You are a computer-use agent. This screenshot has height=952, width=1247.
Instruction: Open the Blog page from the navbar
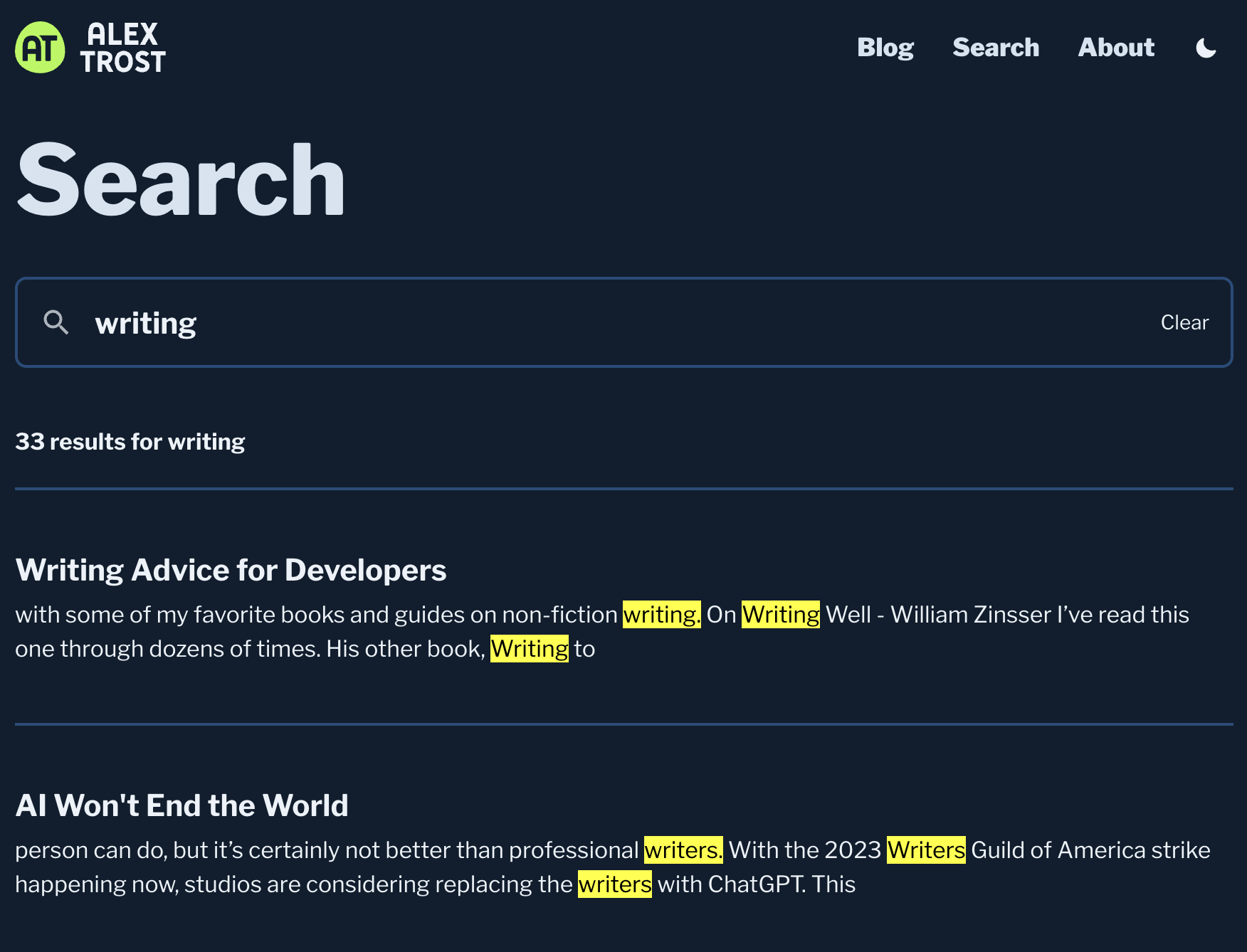tap(885, 48)
